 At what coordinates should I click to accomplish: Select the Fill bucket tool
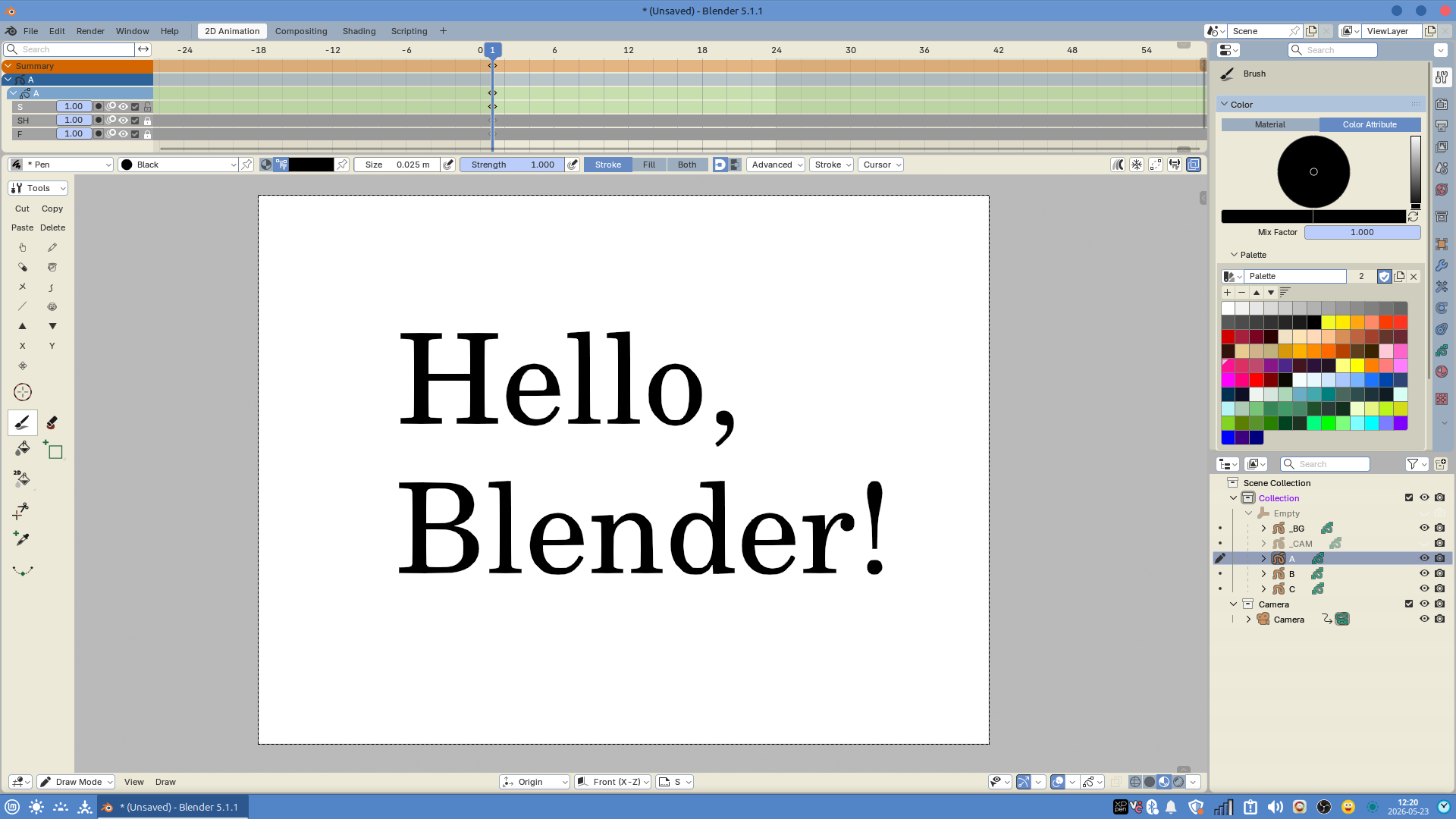23,449
